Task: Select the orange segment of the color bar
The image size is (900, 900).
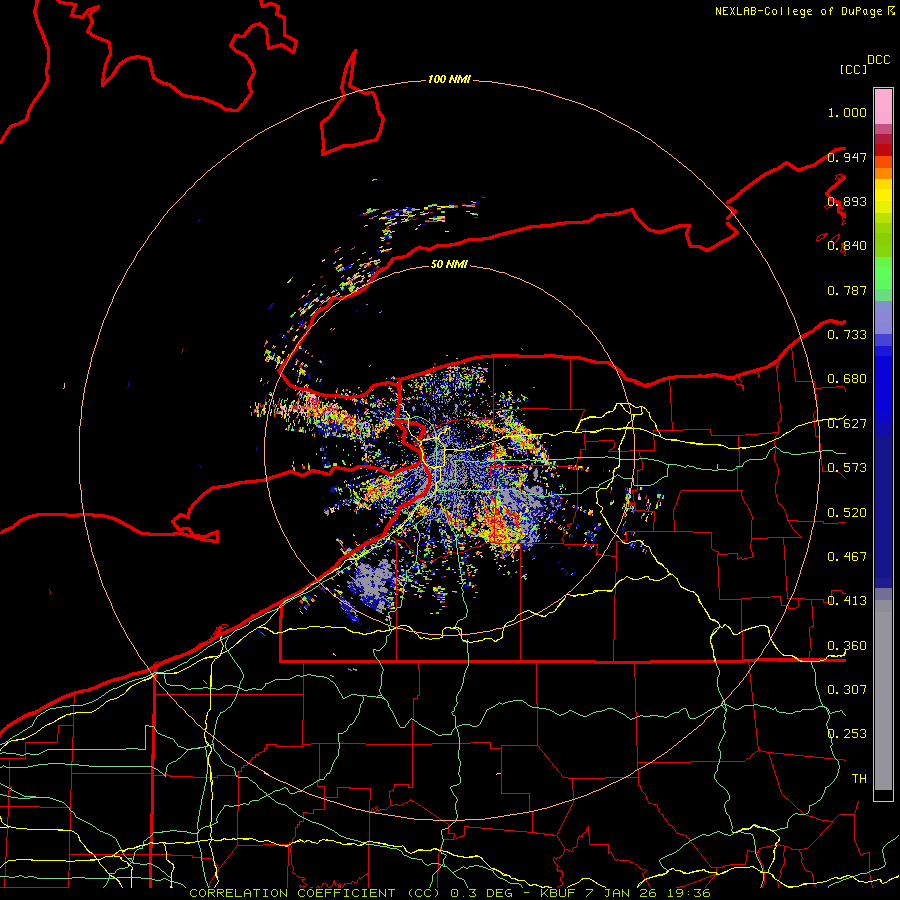Action: point(883,173)
